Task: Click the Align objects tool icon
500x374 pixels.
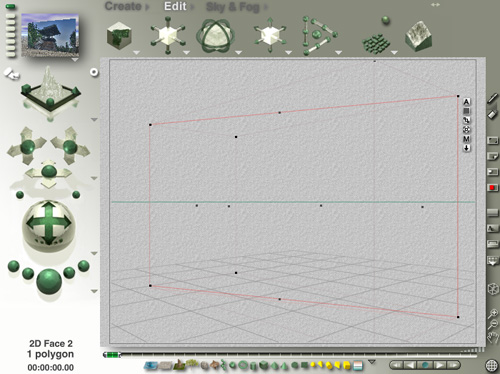Action: coord(319,36)
